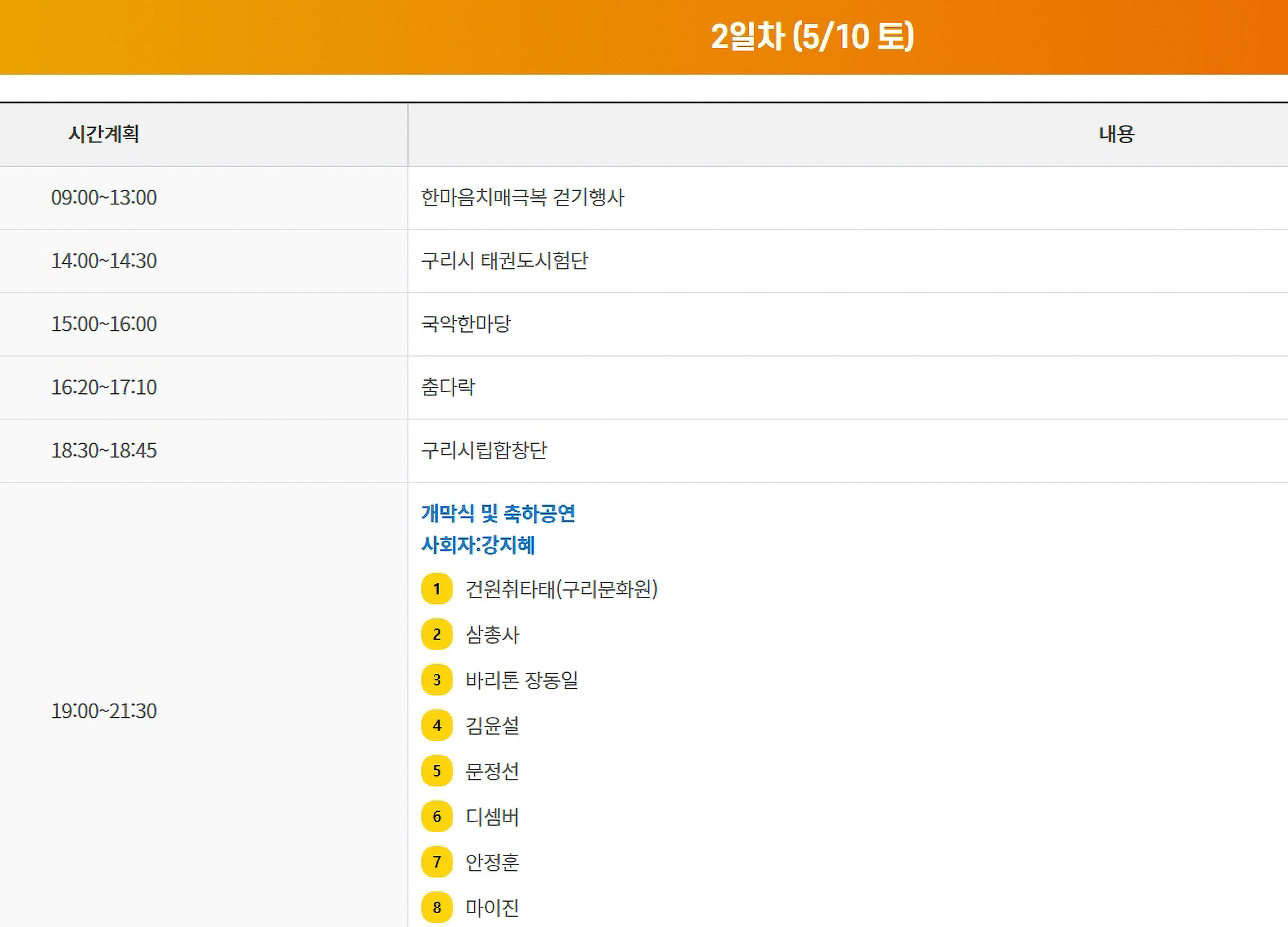Click the 국악한마당 program text
The height and width of the screenshot is (927, 1288).
point(466,324)
